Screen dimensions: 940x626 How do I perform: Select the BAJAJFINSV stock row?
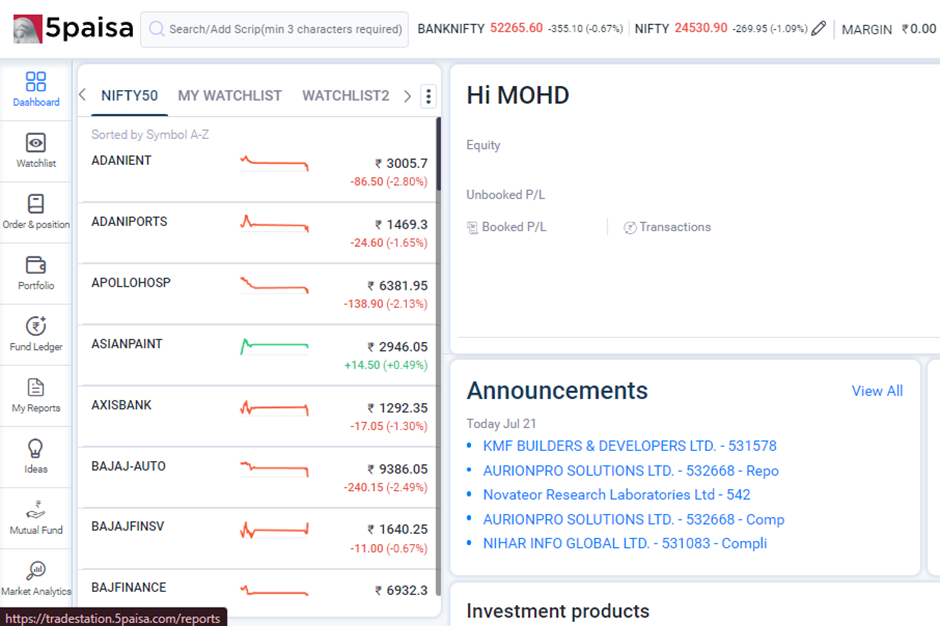(x=259, y=538)
